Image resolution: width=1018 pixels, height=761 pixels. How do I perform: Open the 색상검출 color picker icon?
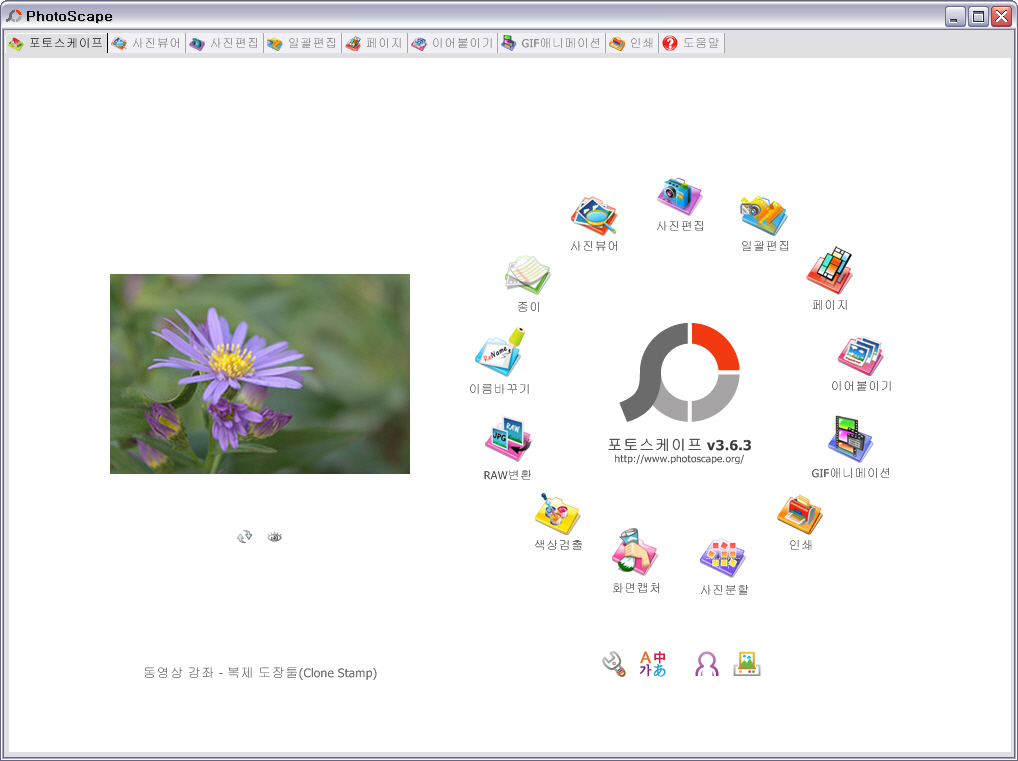557,513
